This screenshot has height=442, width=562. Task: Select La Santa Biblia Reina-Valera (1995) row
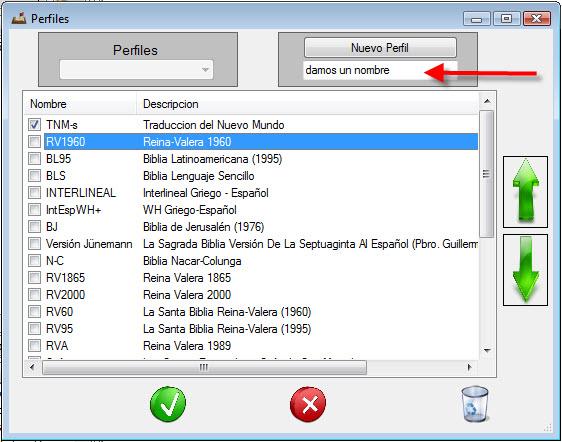251,329
